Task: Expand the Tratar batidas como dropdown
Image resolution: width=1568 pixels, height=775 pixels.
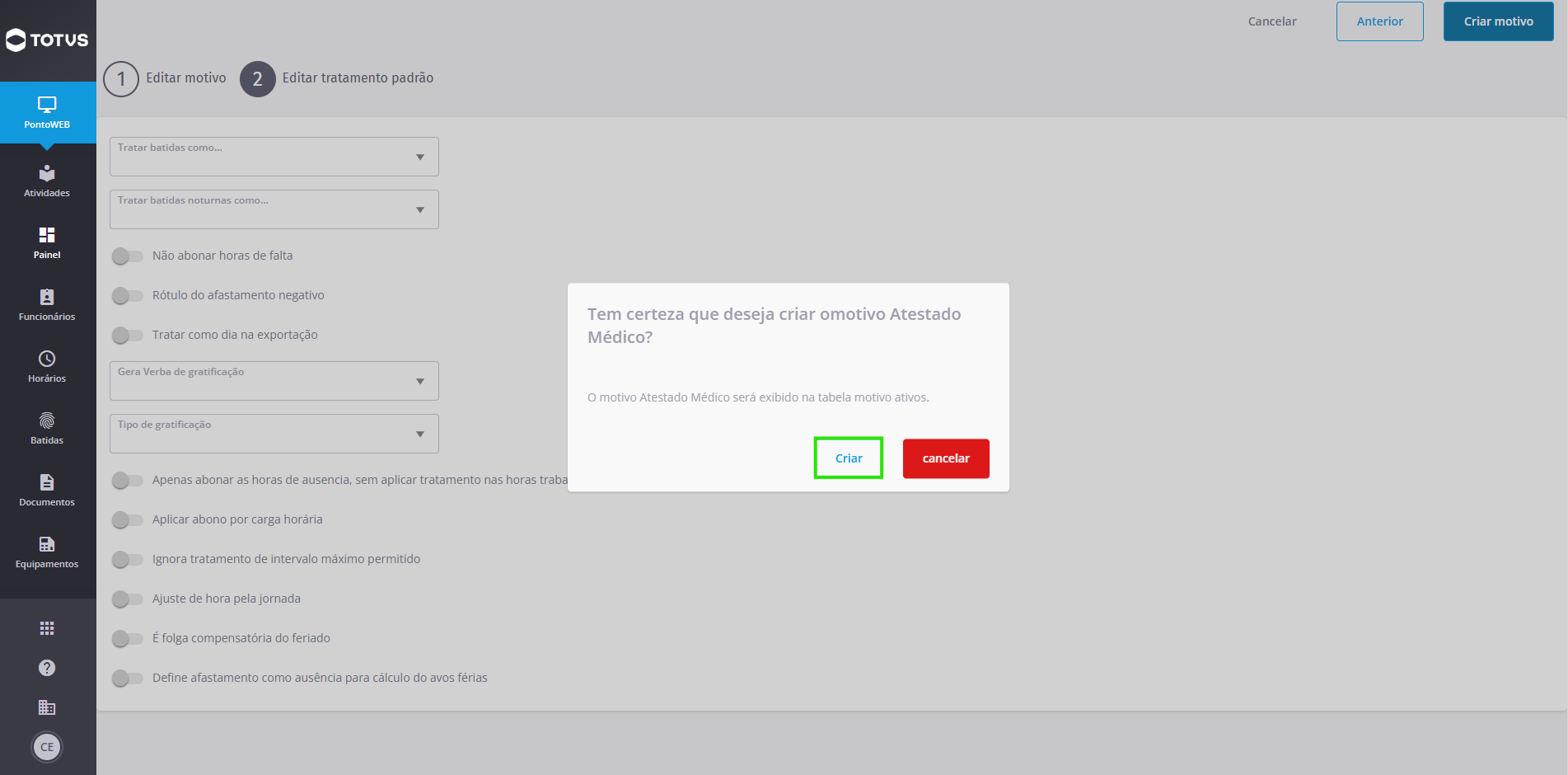Action: pos(274,157)
